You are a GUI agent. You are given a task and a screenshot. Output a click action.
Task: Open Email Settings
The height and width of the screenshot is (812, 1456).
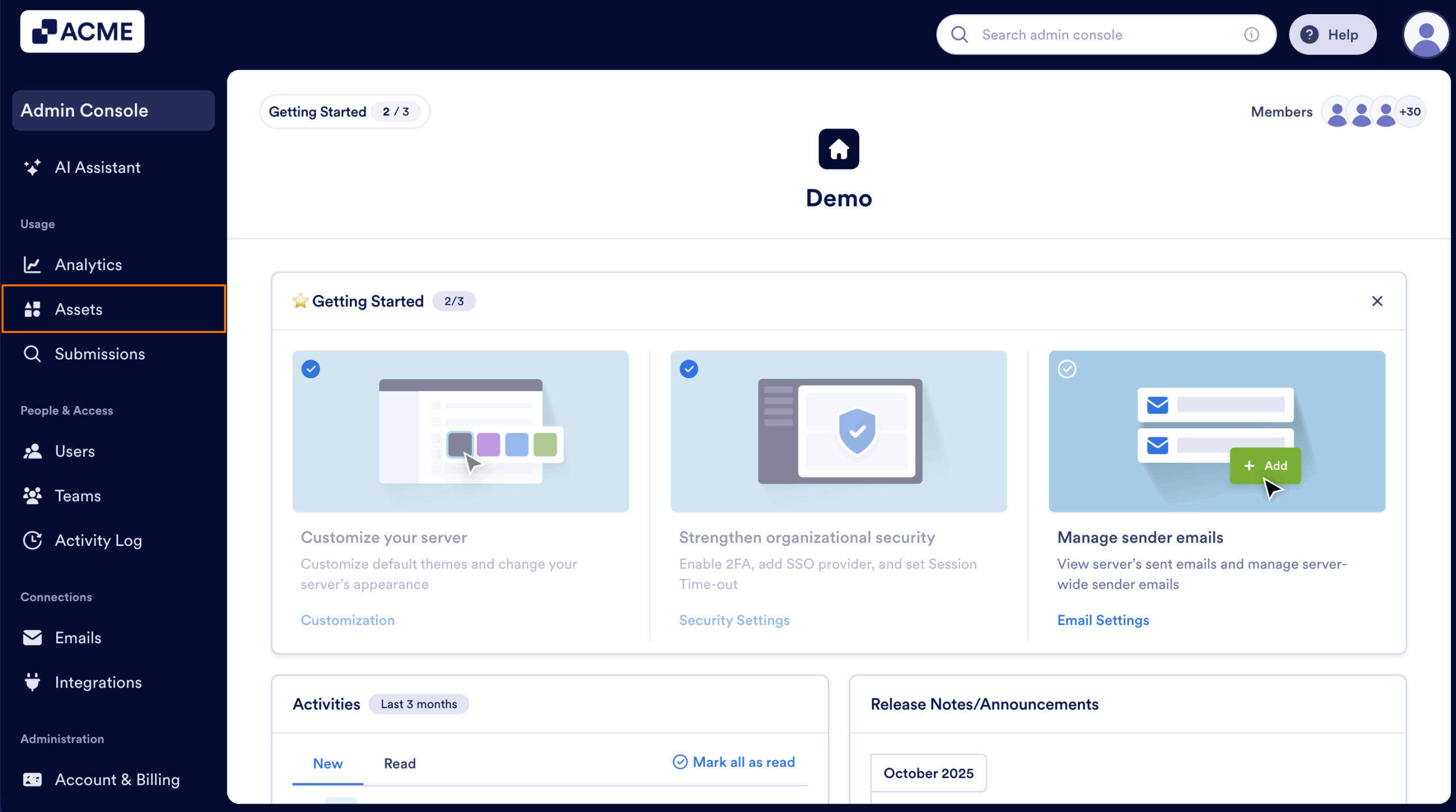1103,620
